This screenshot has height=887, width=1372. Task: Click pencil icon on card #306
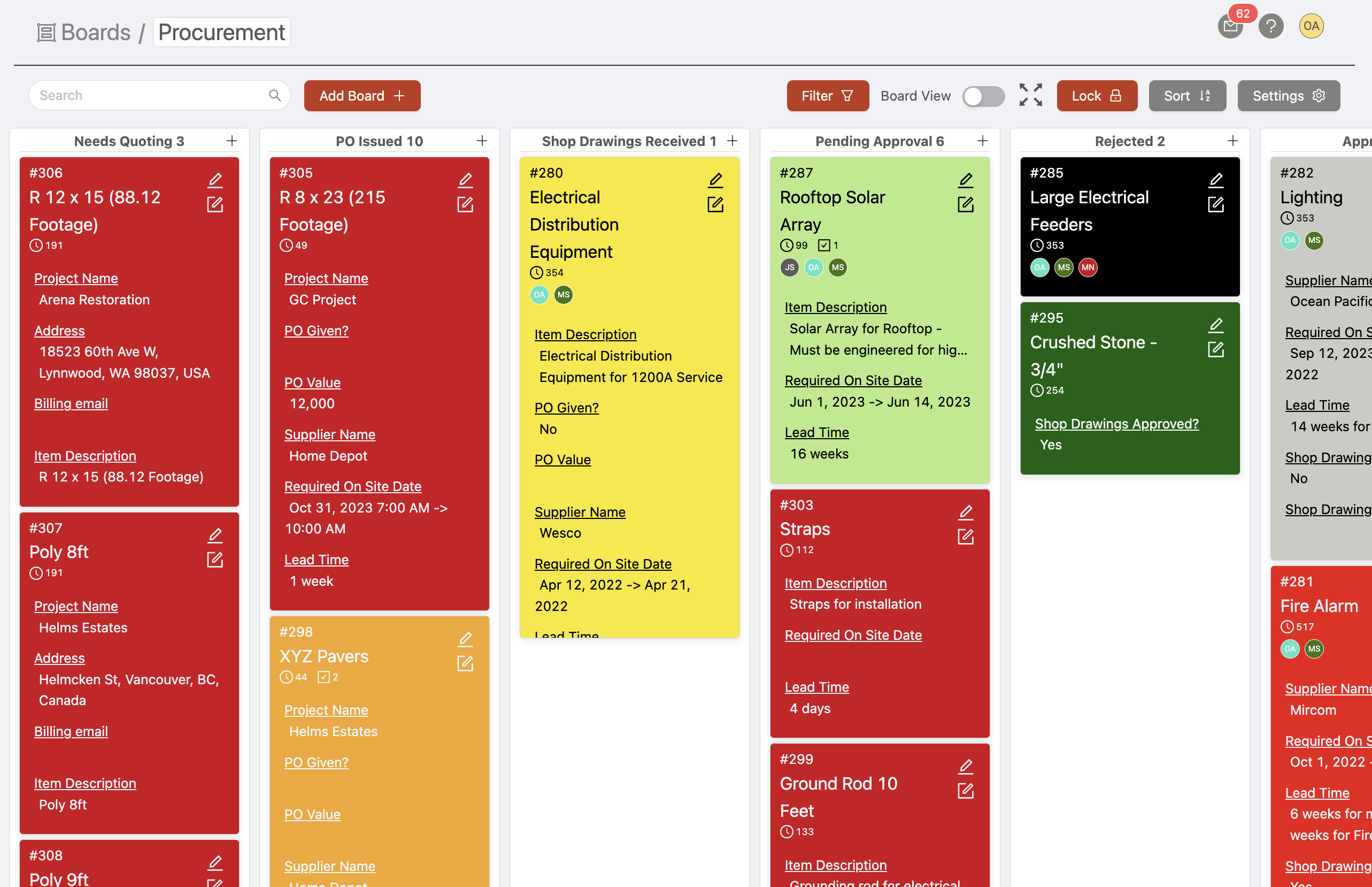click(x=215, y=180)
